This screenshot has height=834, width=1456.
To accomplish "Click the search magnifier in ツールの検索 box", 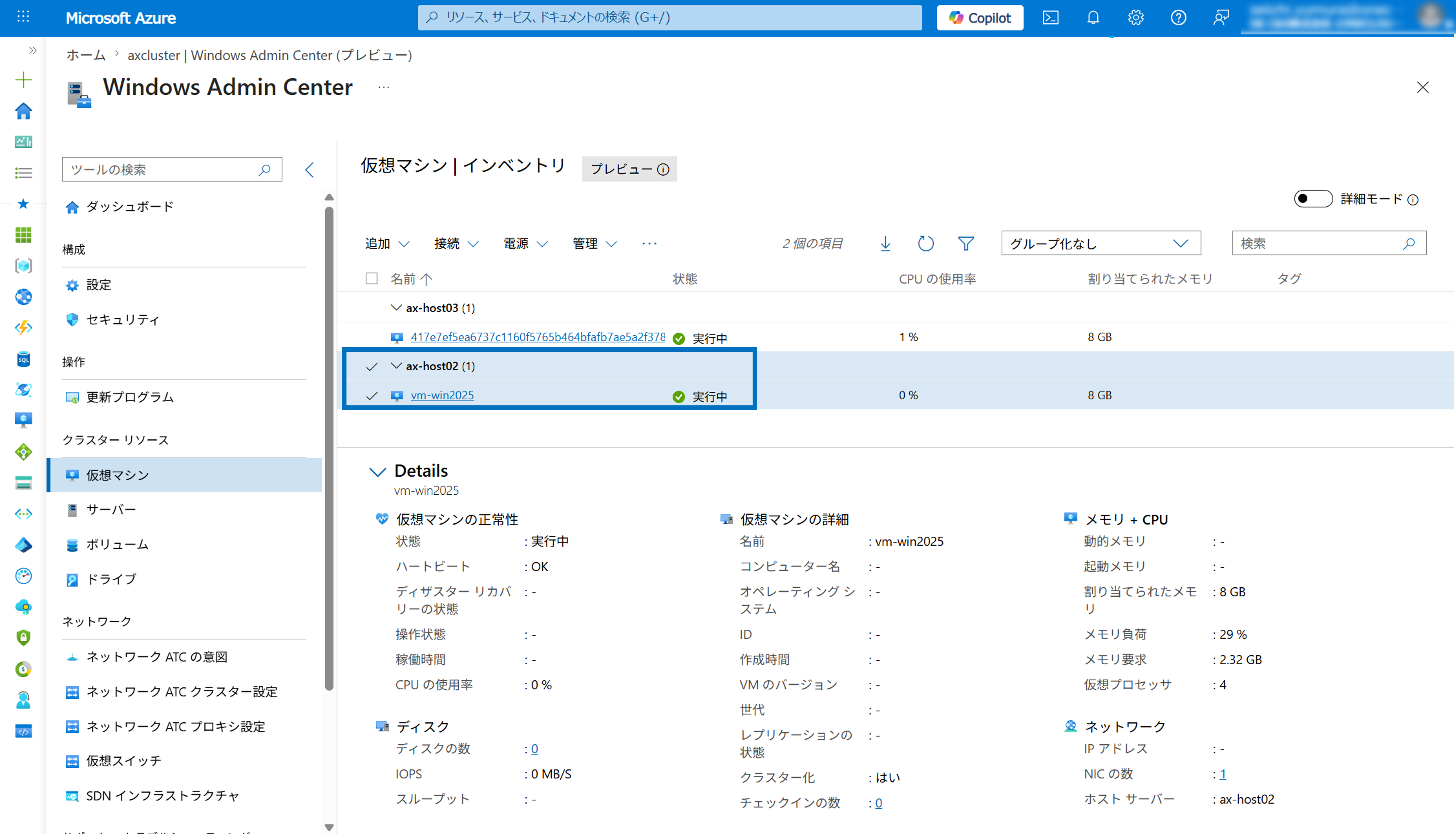I will pyautogui.click(x=265, y=169).
